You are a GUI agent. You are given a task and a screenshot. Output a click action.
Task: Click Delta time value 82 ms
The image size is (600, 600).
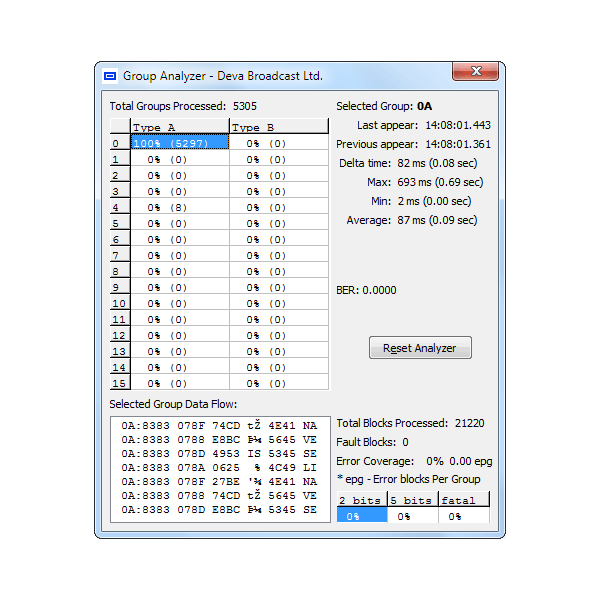(437, 163)
